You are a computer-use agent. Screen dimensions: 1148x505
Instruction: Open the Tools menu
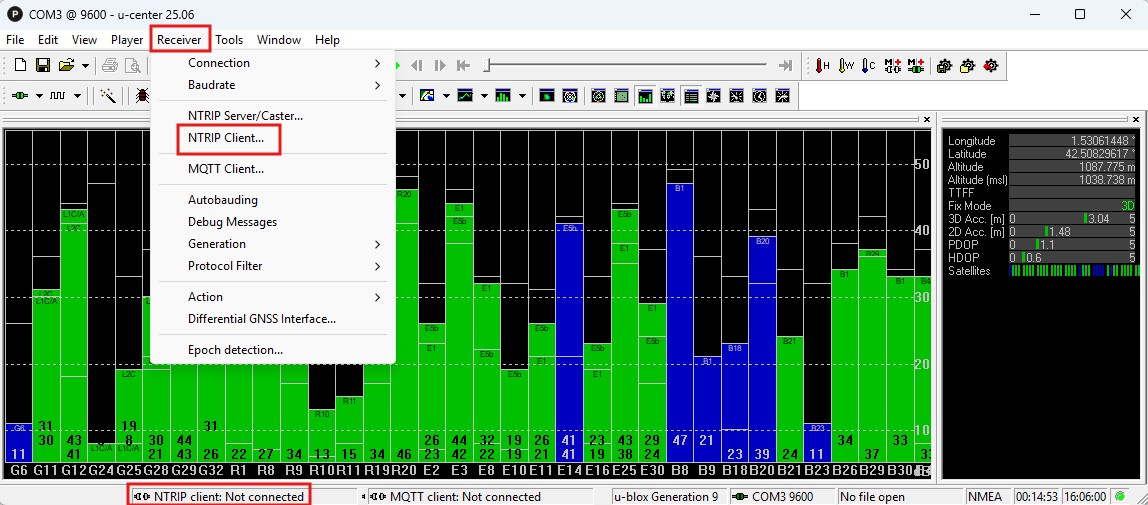pos(229,40)
